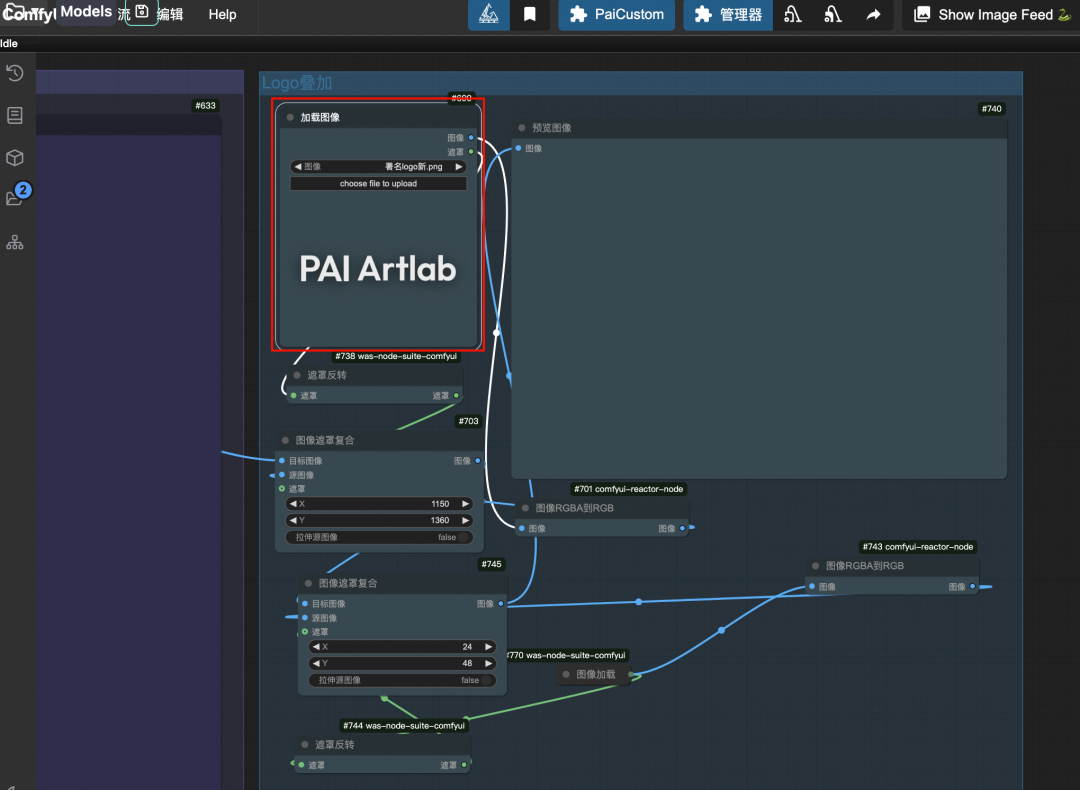Collapse the 图像RGBA到RGB node #743 title dot
Image resolution: width=1080 pixels, height=790 pixels.
816,565
